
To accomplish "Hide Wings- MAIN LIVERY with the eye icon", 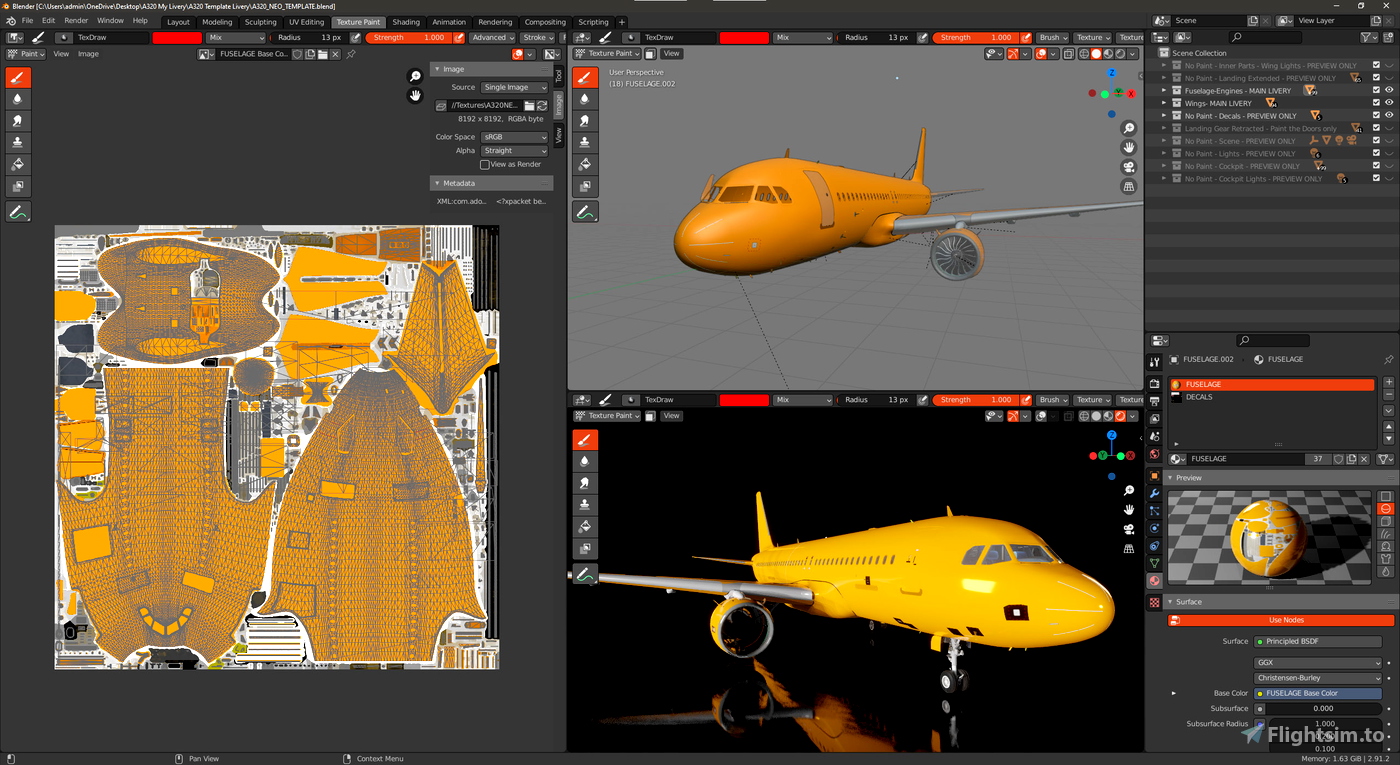I will [x=1389, y=103].
